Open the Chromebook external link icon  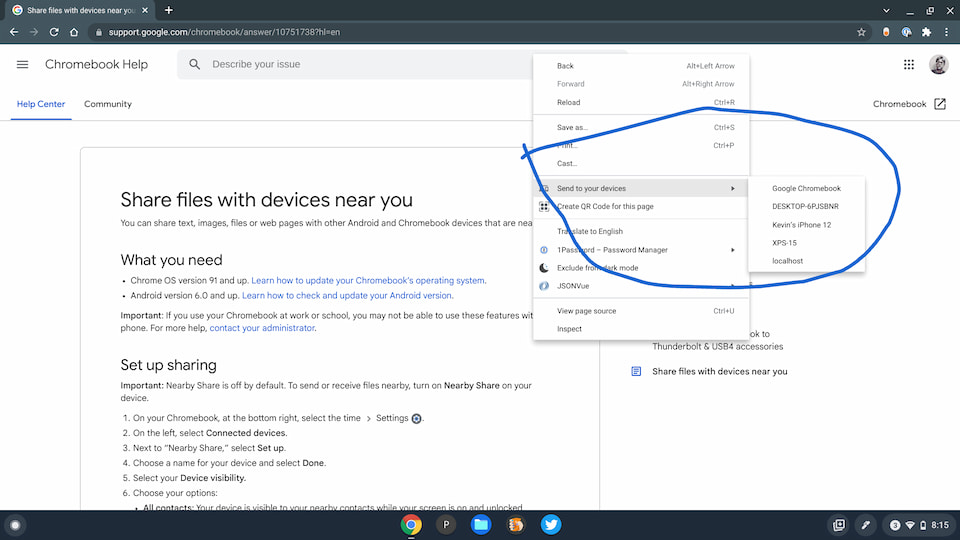coord(940,104)
